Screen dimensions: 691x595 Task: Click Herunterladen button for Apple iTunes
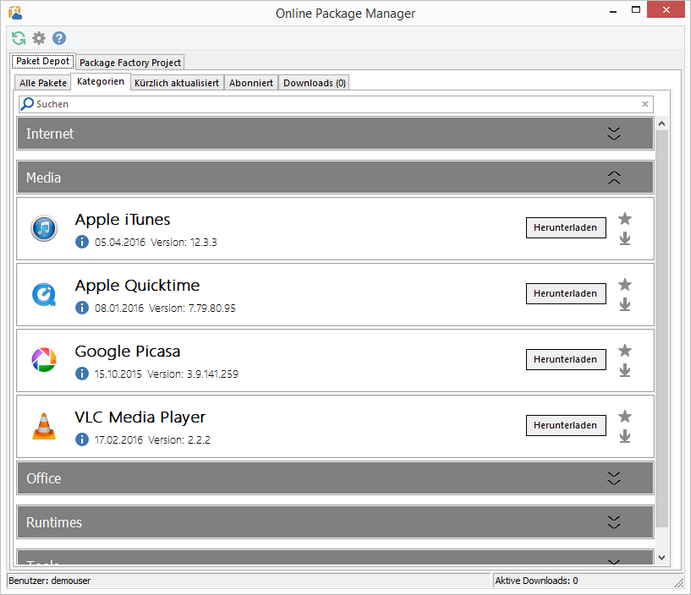click(565, 228)
